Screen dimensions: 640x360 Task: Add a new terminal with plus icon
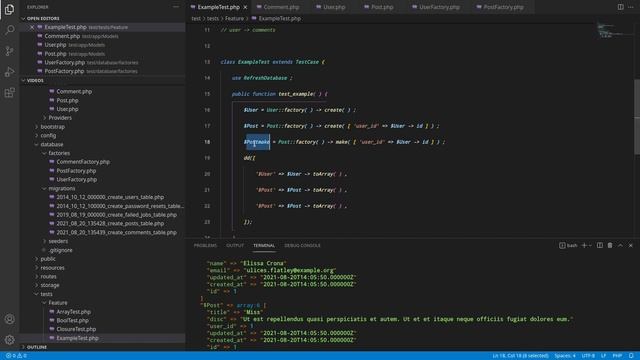(x=584, y=245)
